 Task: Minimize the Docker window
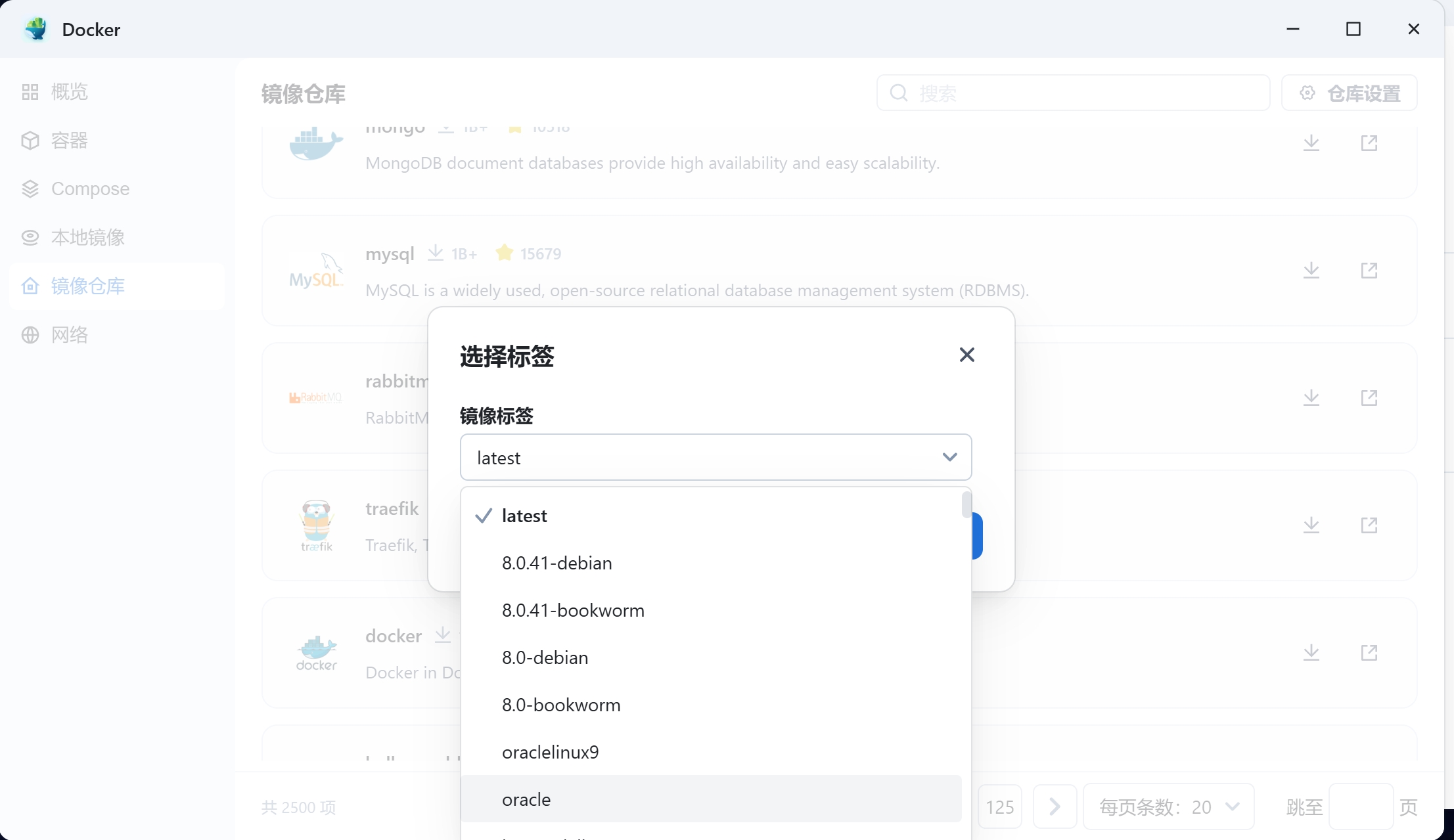pyautogui.click(x=1293, y=29)
